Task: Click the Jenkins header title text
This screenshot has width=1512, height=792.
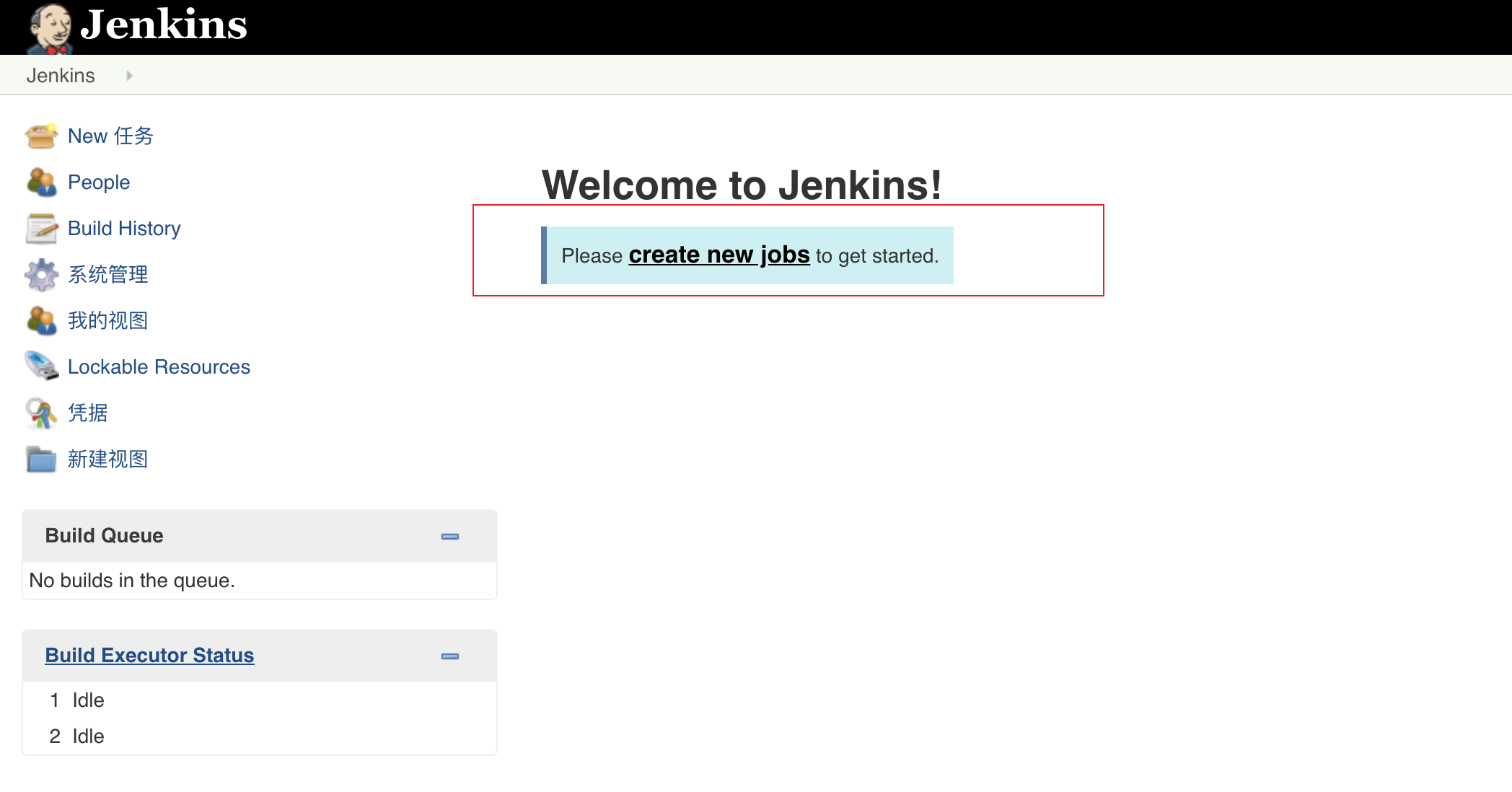Action: (x=164, y=25)
